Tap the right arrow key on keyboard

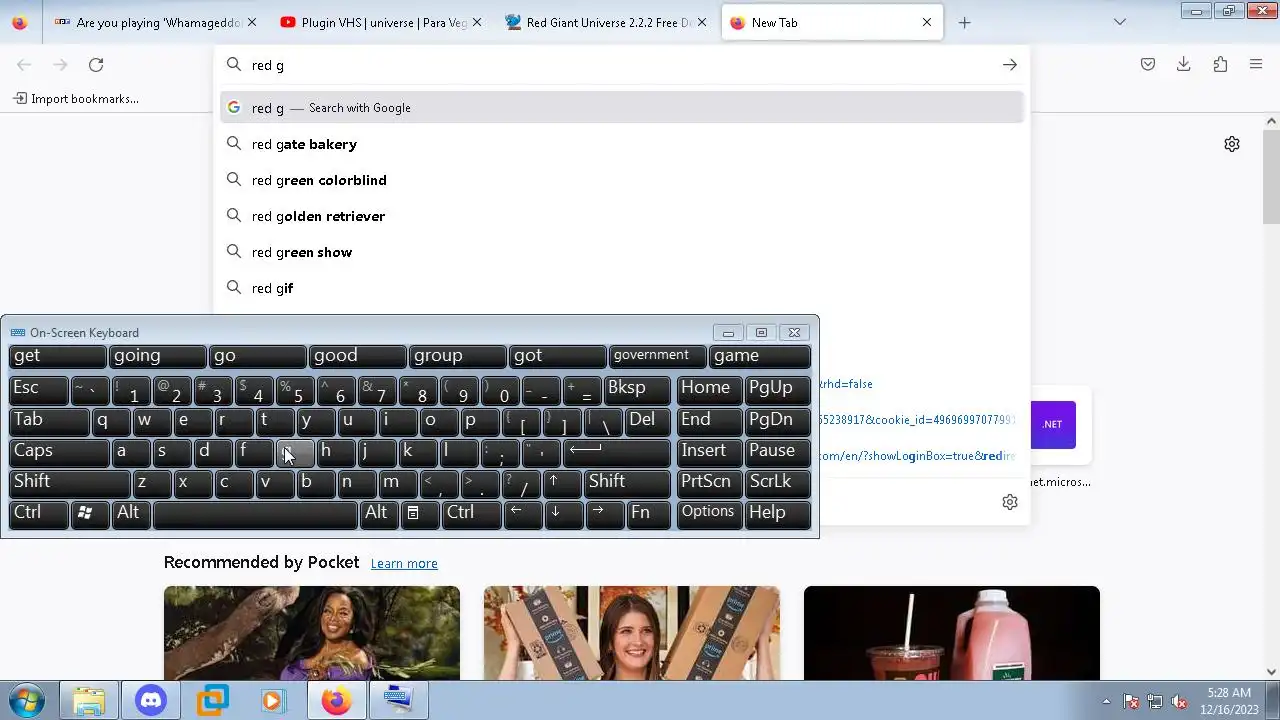tap(604, 513)
